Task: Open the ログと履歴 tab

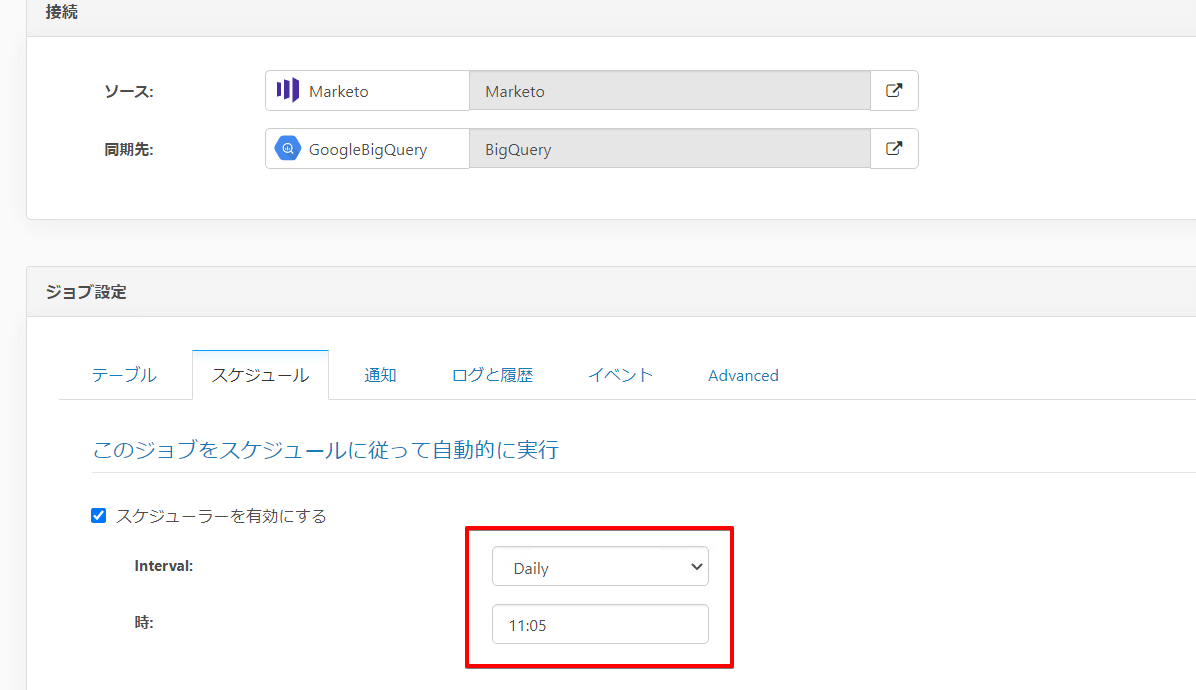Action: [x=492, y=374]
